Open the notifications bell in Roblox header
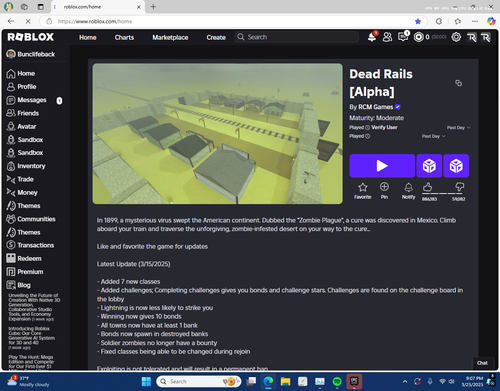This screenshot has height=391, width=500. pos(372,37)
